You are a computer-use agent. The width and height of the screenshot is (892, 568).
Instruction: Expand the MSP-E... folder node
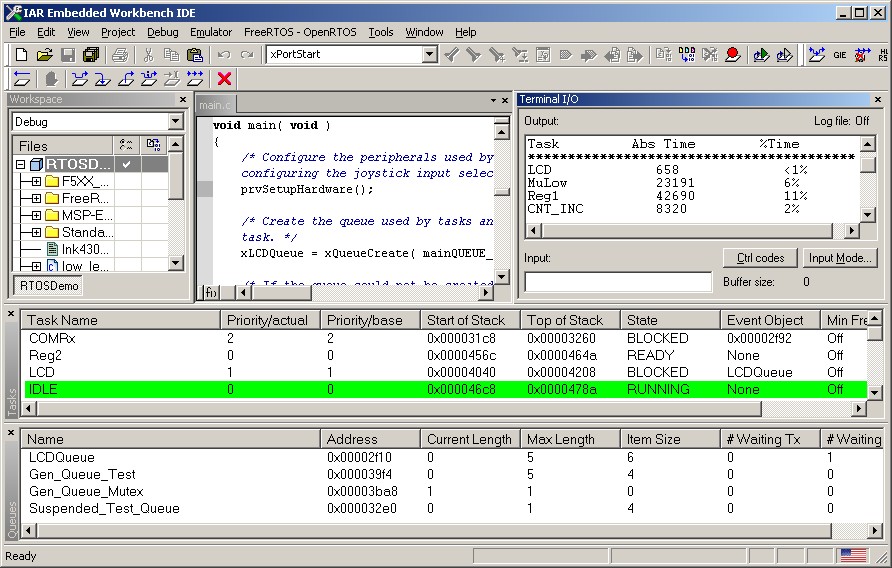[36, 216]
